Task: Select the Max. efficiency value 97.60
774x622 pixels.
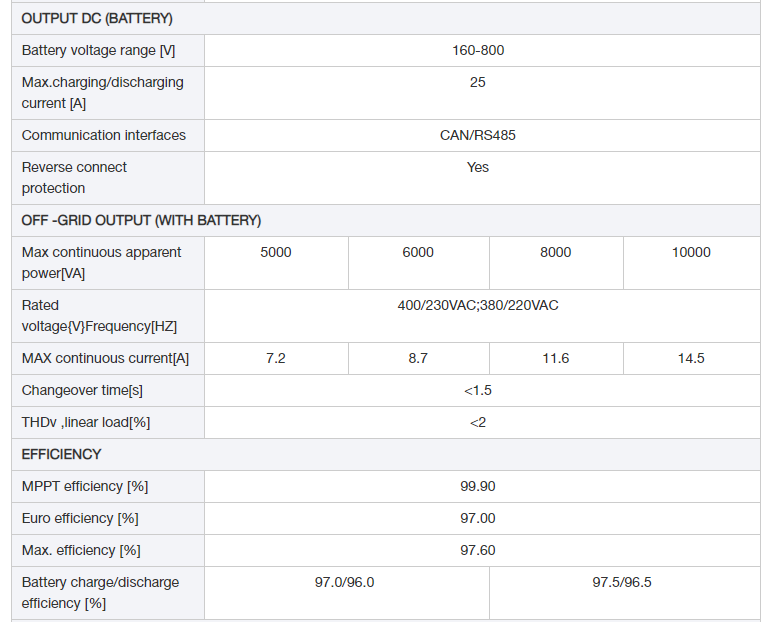Action: point(478,550)
